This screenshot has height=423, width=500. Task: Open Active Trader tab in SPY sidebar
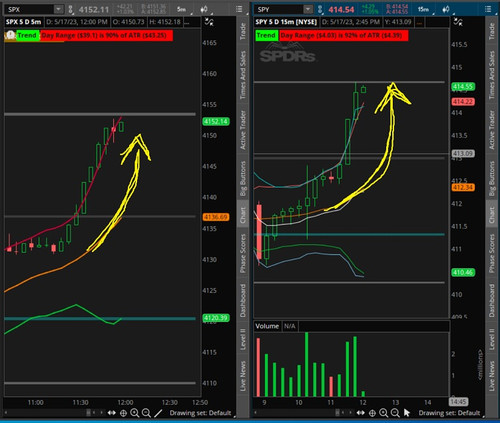(492, 130)
